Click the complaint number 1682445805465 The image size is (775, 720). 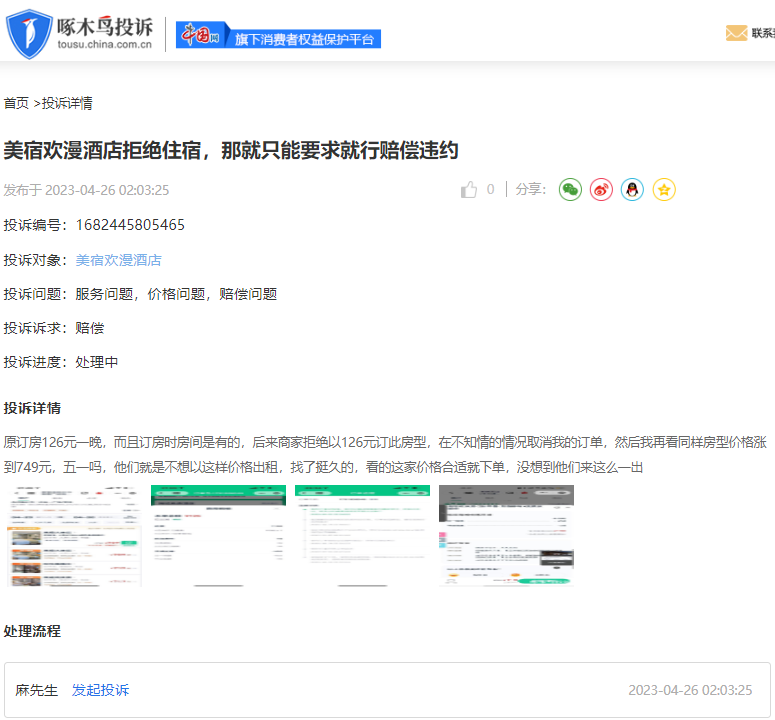click(130, 225)
